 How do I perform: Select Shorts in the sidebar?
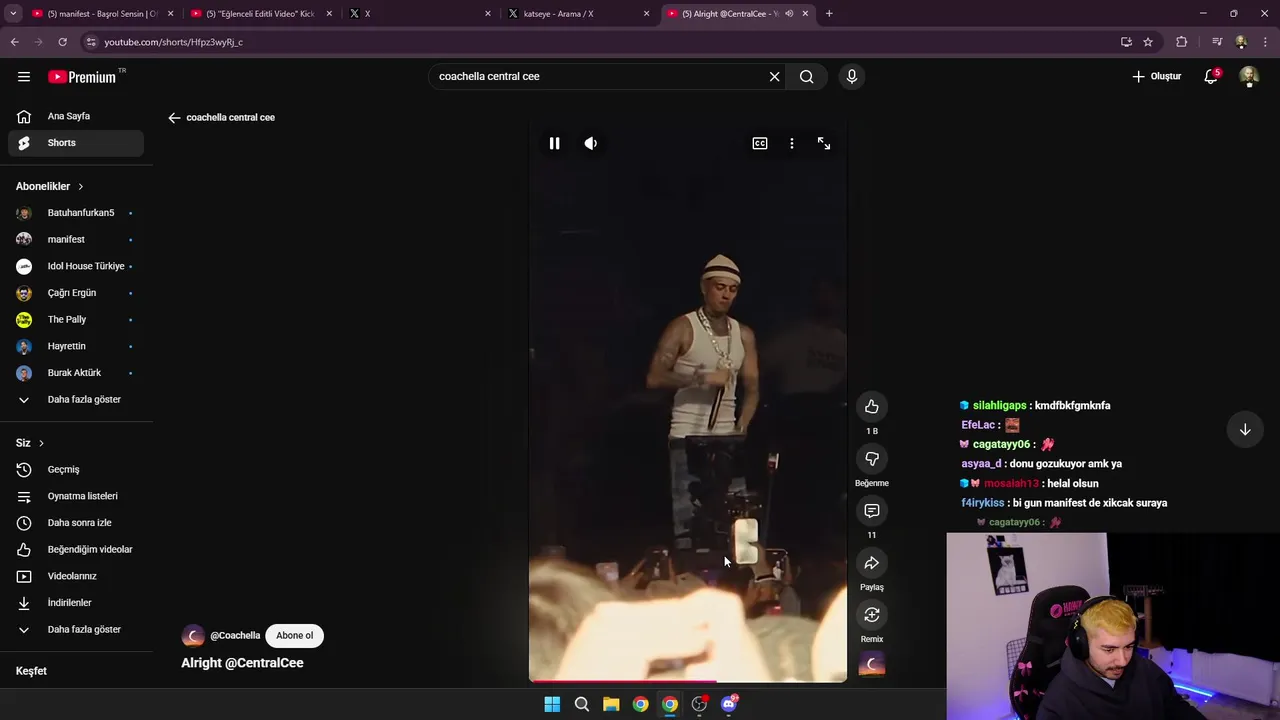(x=76, y=143)
